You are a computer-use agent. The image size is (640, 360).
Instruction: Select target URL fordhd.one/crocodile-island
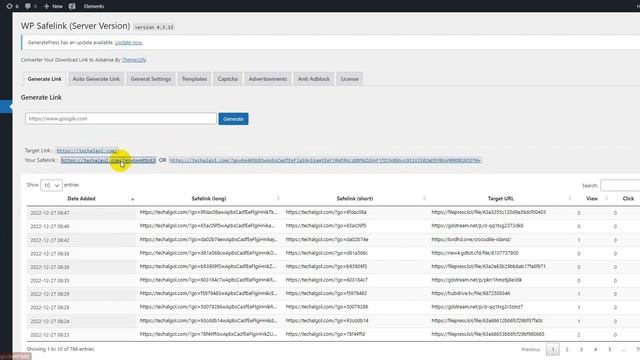pyautogui.click(x=471, y=240)
